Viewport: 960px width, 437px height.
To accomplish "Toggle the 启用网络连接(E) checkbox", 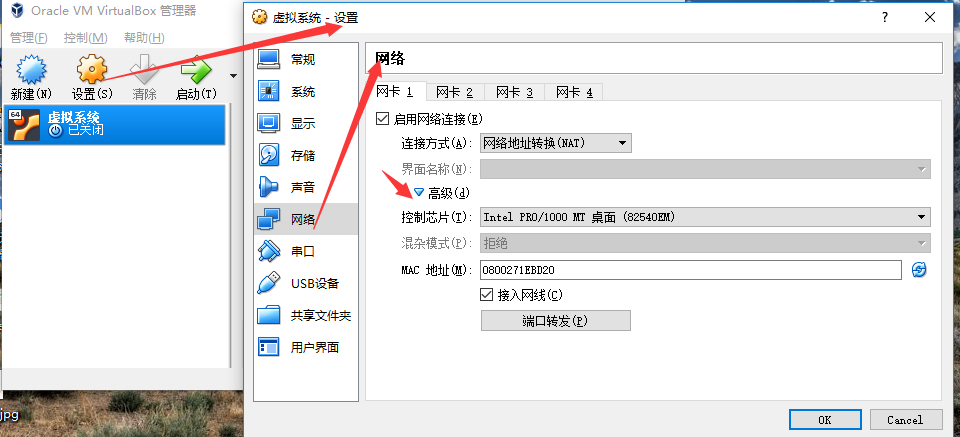I will [x=383, y=119].
